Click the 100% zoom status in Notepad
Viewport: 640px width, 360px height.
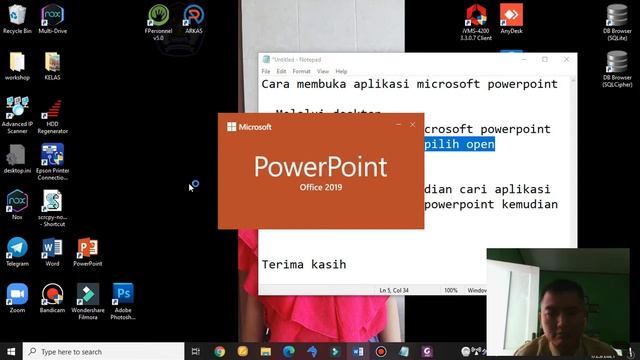(451, 290)
